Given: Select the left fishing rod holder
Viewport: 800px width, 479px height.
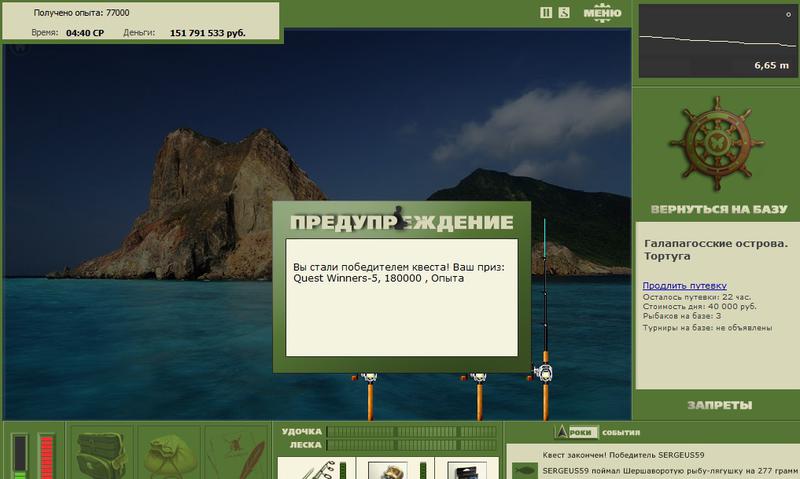Looking at the screenshot, I should (x=370, y=396).
